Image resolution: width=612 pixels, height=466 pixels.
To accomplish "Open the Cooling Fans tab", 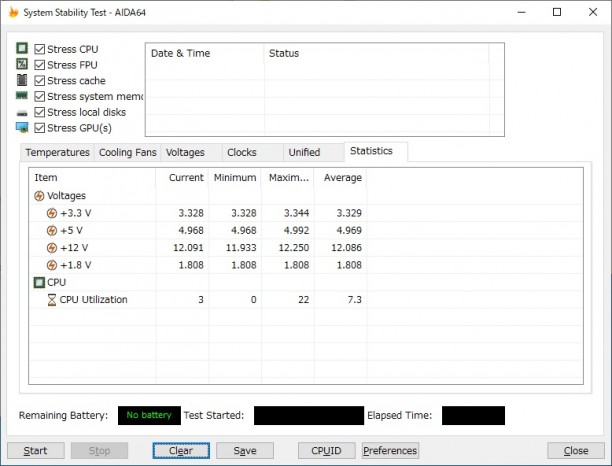I will pyautogui.click(x=127, y=153).
